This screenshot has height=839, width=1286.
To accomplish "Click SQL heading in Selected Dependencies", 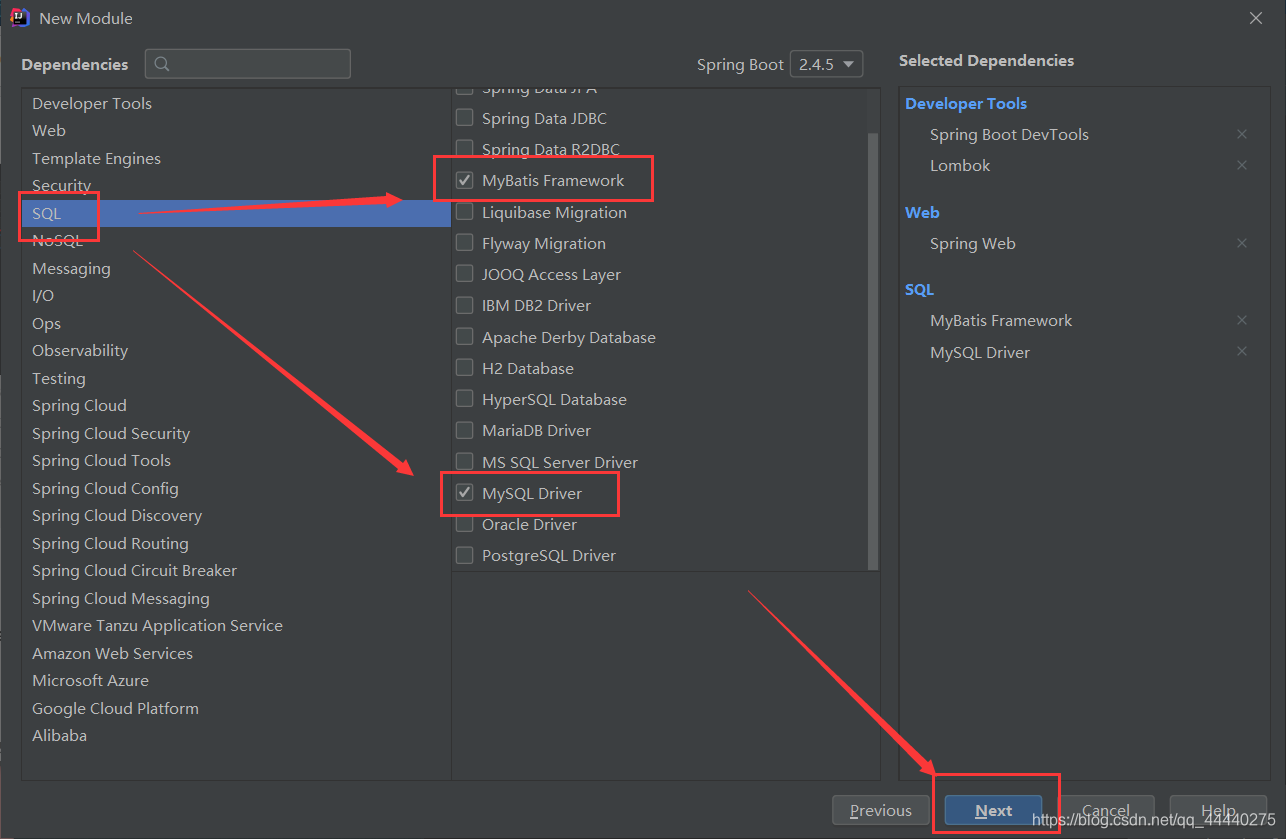I will (919, 289).
